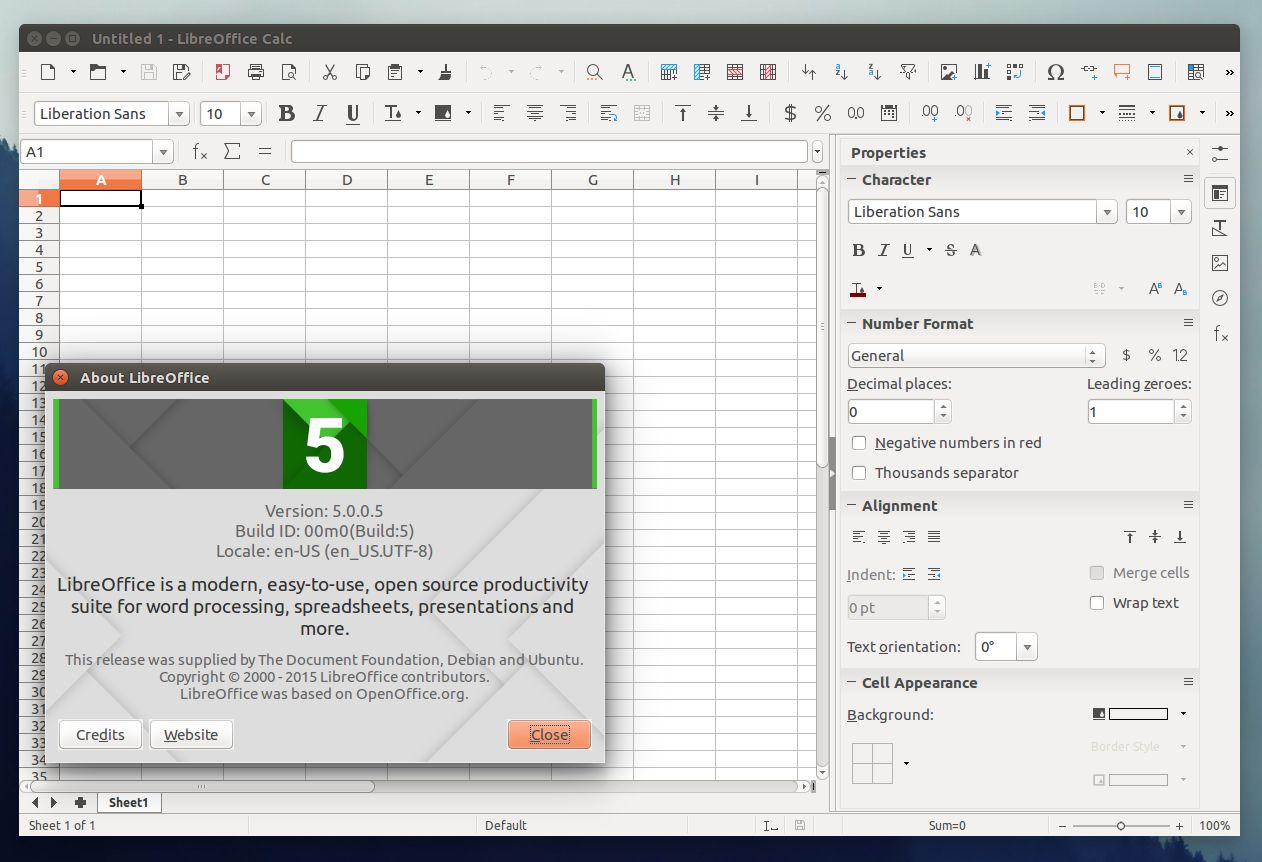Apply currency number format
Screen dimensions: 1262x862
(x=789, y=113)
